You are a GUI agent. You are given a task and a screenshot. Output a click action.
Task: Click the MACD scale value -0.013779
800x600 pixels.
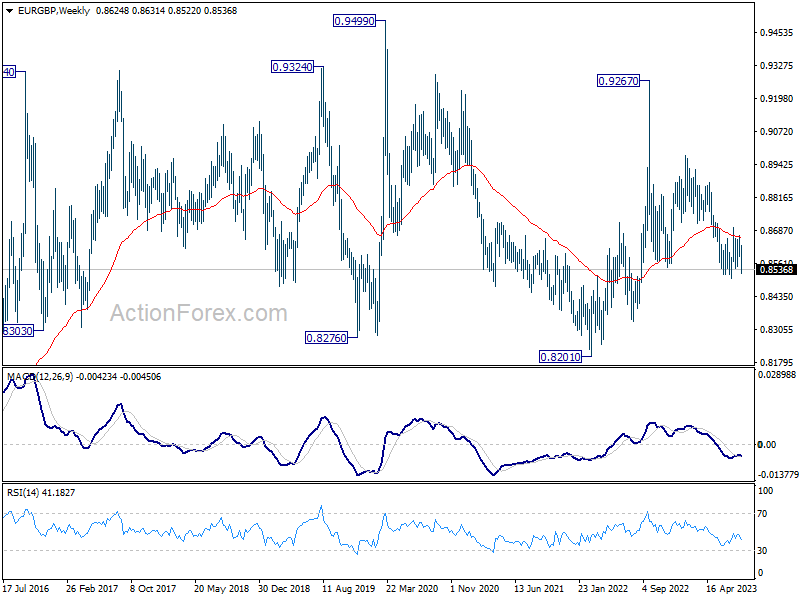coord(778,474)
